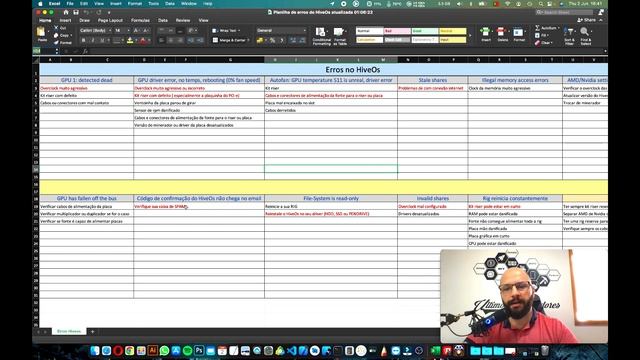The height and width of the screenshot is (360, 640).
Task: Select the 'Stale shares' header cell
Action: click(433, 80)
